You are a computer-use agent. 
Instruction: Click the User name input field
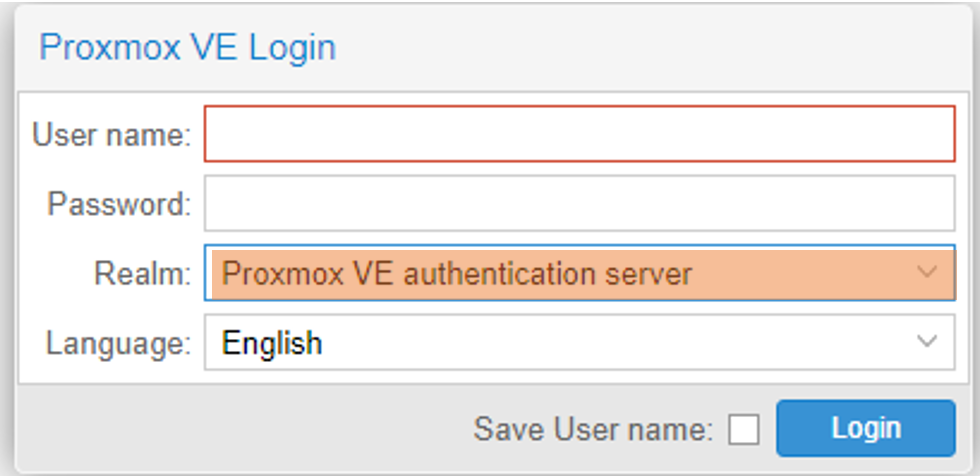(x=580, y=134)
